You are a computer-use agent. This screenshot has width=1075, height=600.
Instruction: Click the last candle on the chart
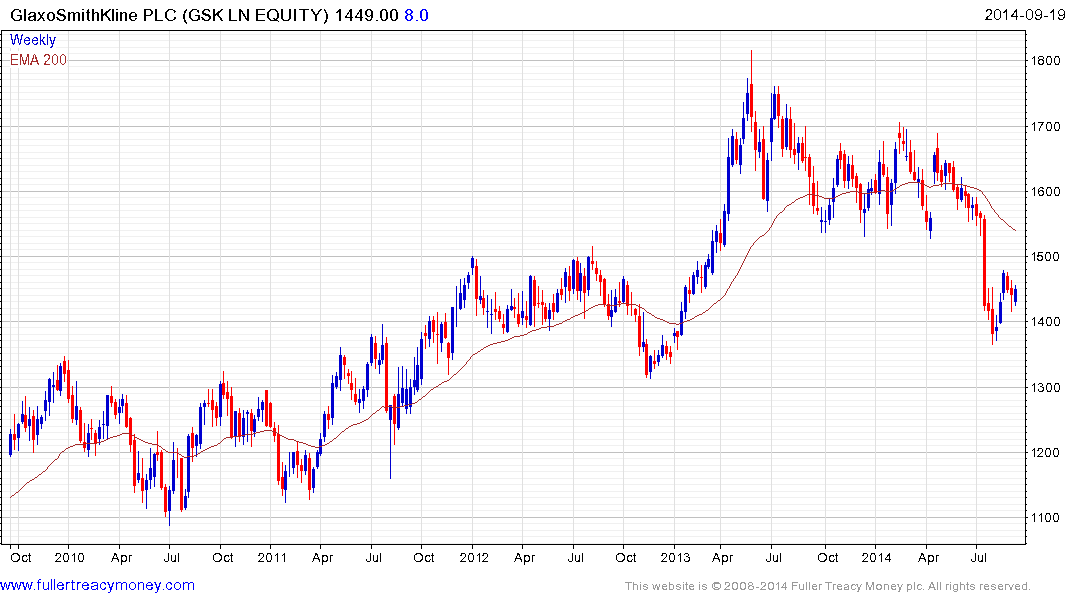click(1015, 296)
